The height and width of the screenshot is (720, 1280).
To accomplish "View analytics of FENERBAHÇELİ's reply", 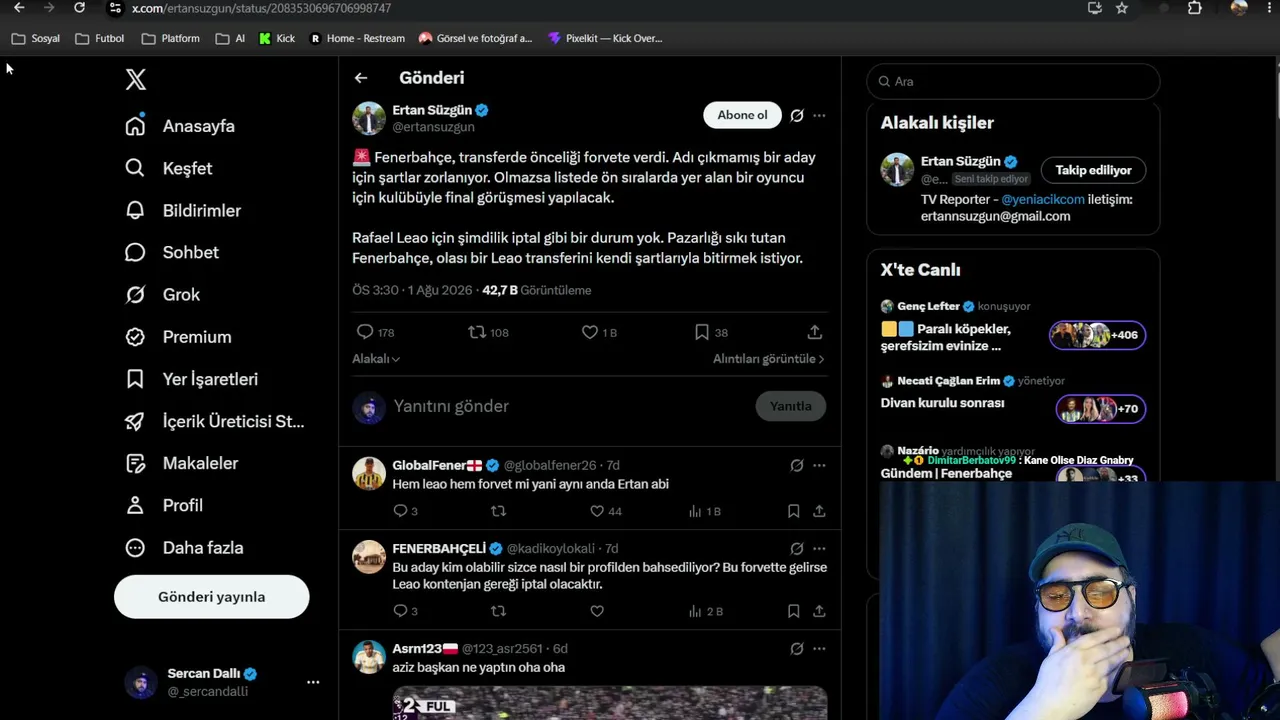I will [705, 611].
